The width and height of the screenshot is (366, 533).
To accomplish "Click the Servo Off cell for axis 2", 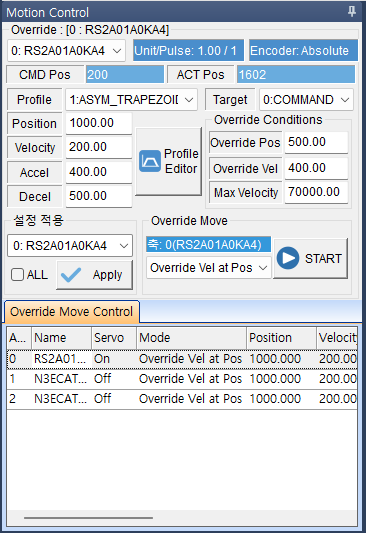I will 114,399.
